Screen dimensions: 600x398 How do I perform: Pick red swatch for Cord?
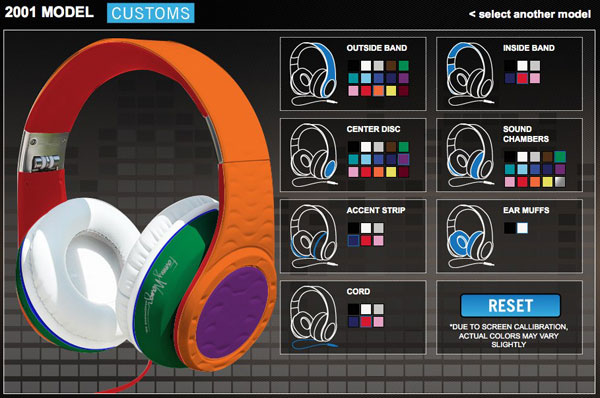(x=366, y=322)
